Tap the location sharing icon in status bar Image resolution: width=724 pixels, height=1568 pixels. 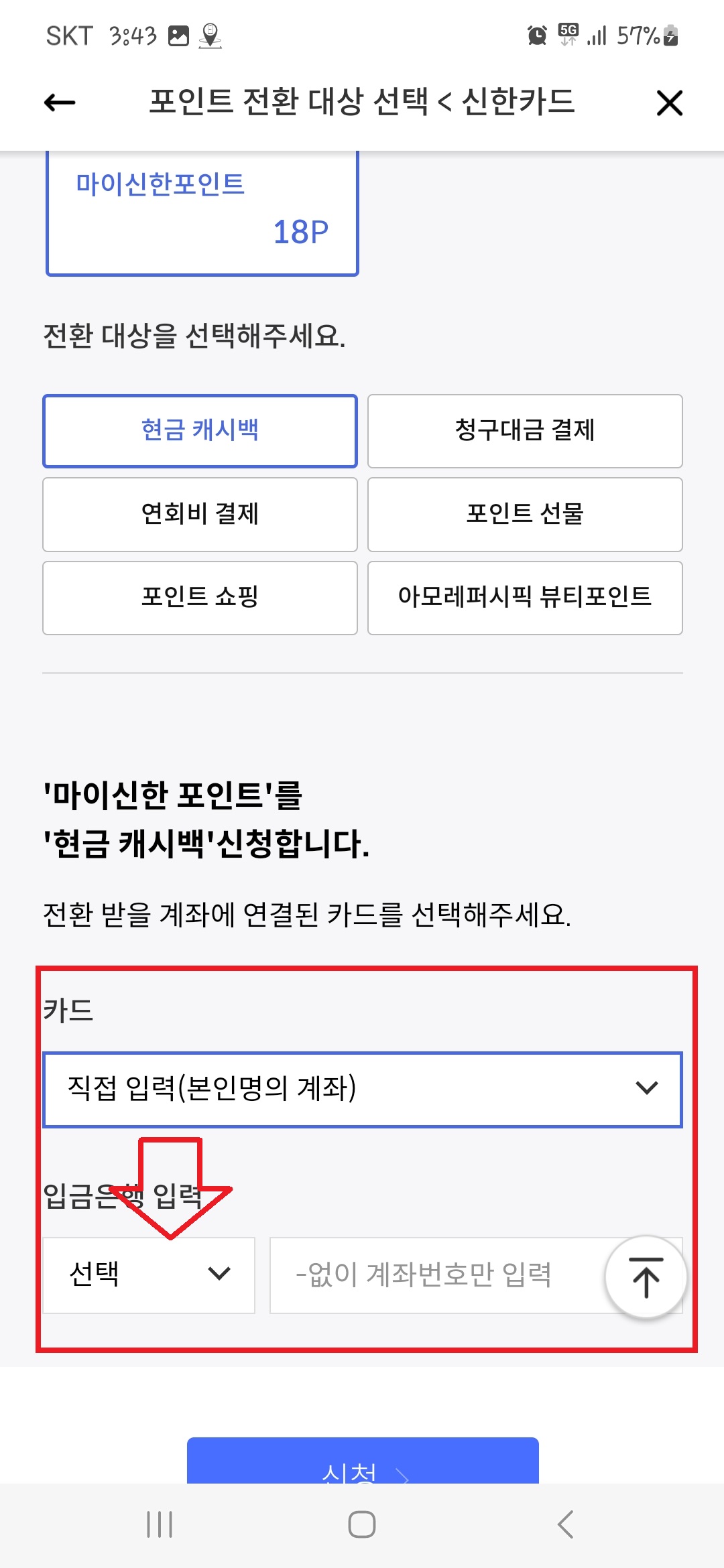pyautogui.click(x=211, y=38)
